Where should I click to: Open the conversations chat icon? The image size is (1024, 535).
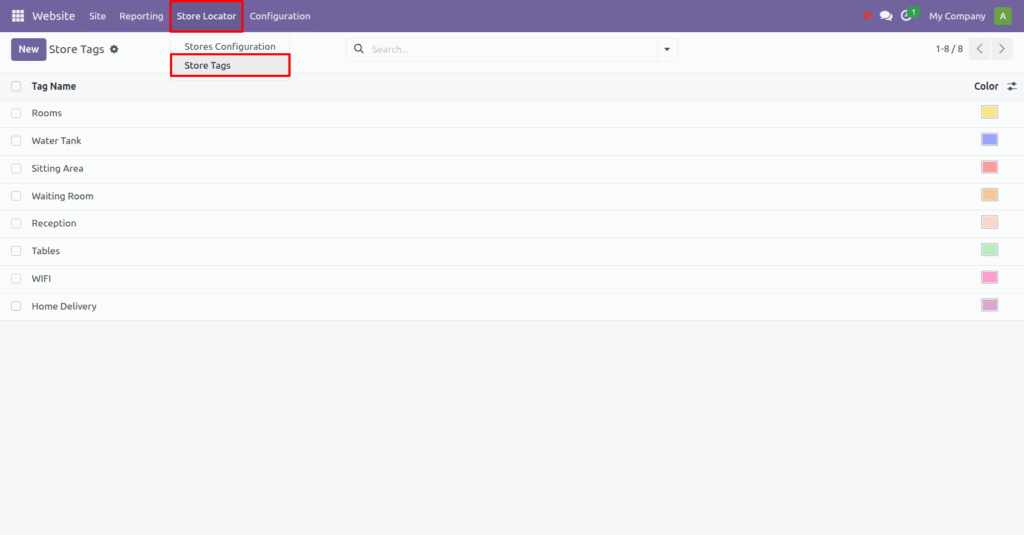coord(886,16)
